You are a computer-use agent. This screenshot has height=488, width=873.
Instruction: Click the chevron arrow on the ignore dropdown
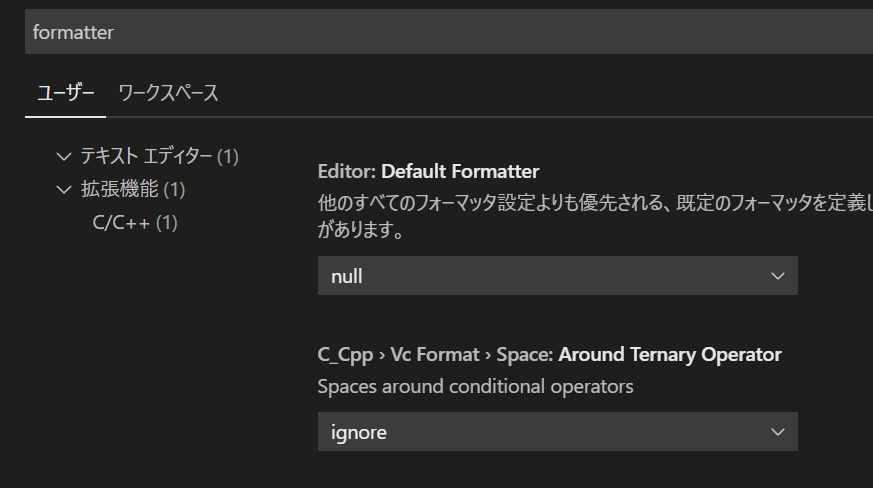pos(778,432)
